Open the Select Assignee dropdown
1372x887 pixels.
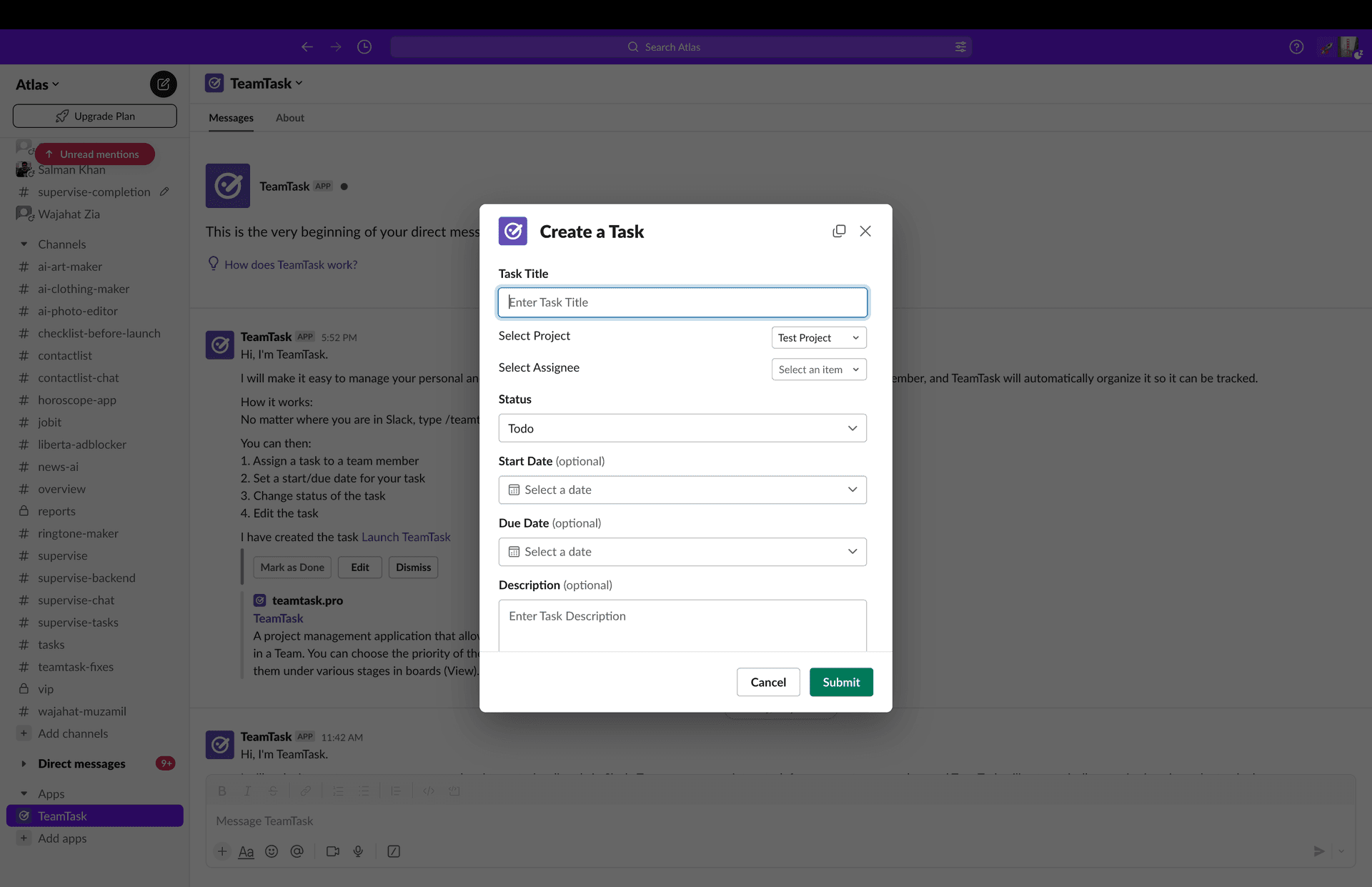pyautogui.click(x=819, y=370)
